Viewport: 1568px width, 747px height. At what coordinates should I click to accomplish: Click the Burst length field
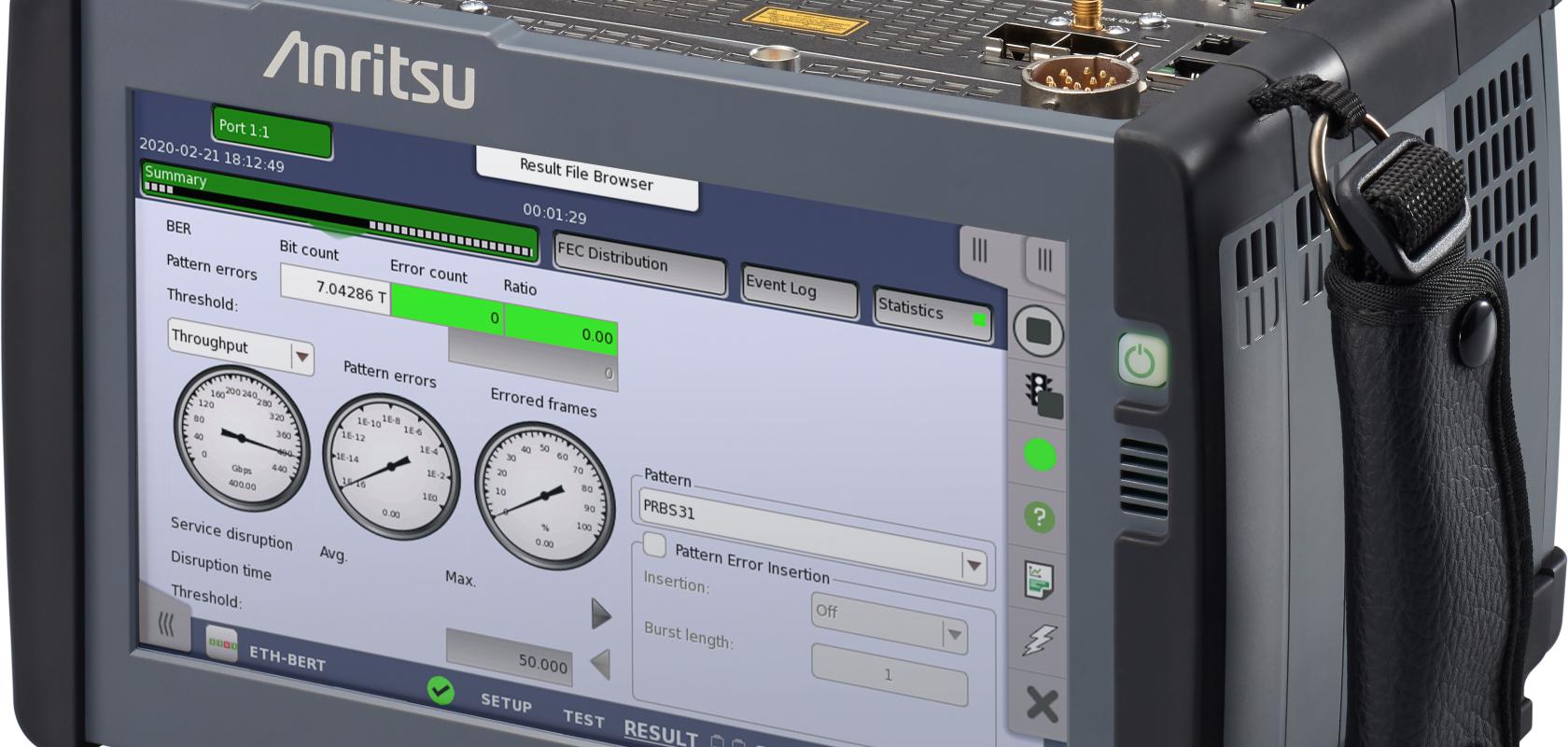click(889, 675)
